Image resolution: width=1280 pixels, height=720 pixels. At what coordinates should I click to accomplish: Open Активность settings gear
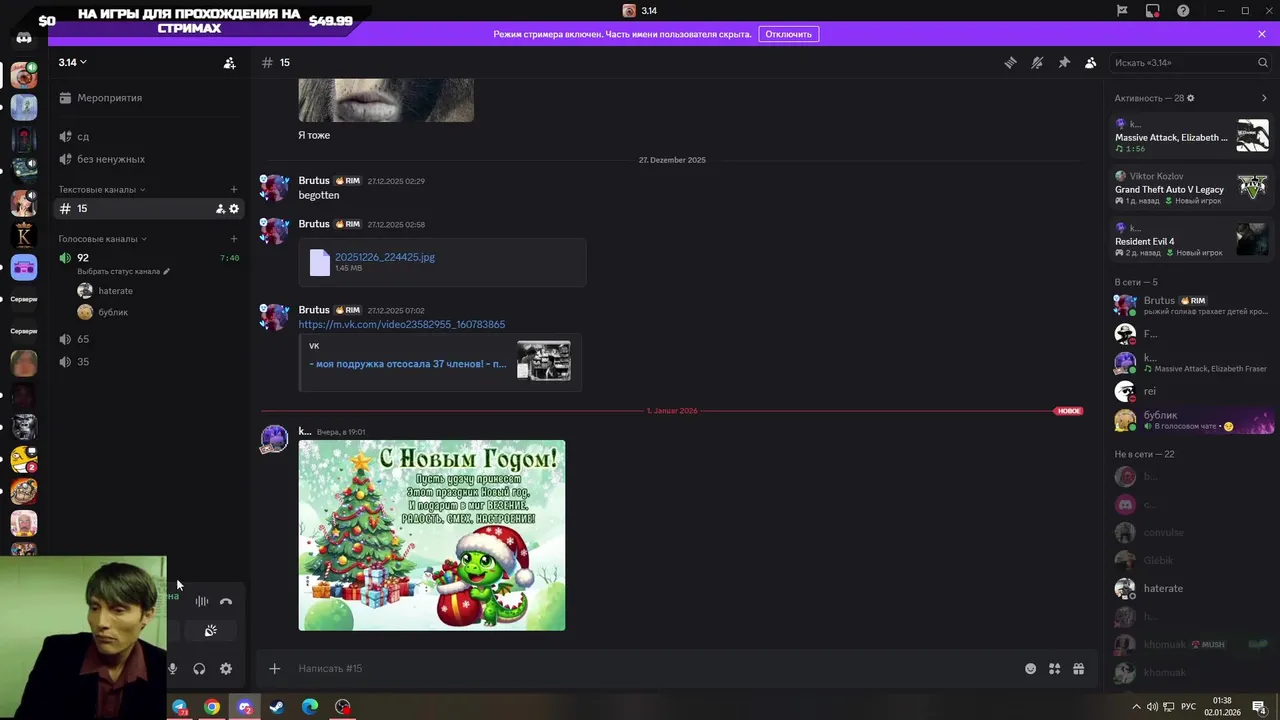1190,98
